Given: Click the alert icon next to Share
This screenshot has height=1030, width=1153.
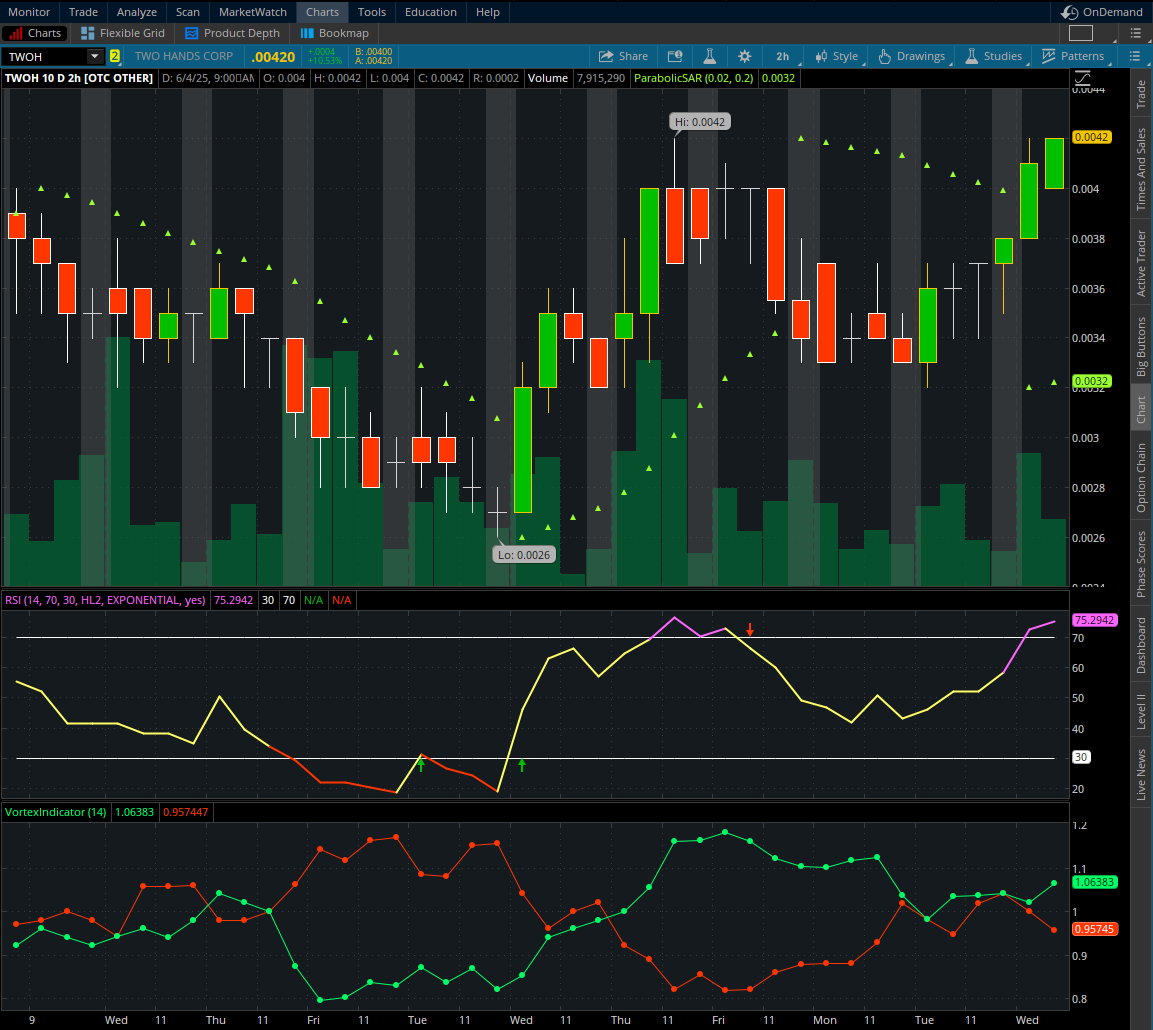Looking at the screenshot, I should [674, 57].
